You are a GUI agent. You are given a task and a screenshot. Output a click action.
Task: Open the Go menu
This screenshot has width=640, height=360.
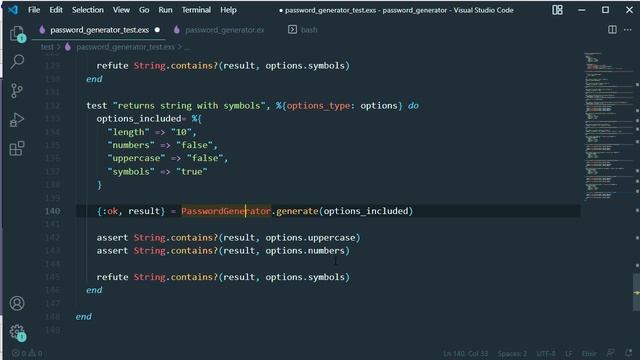click(144, 10)
